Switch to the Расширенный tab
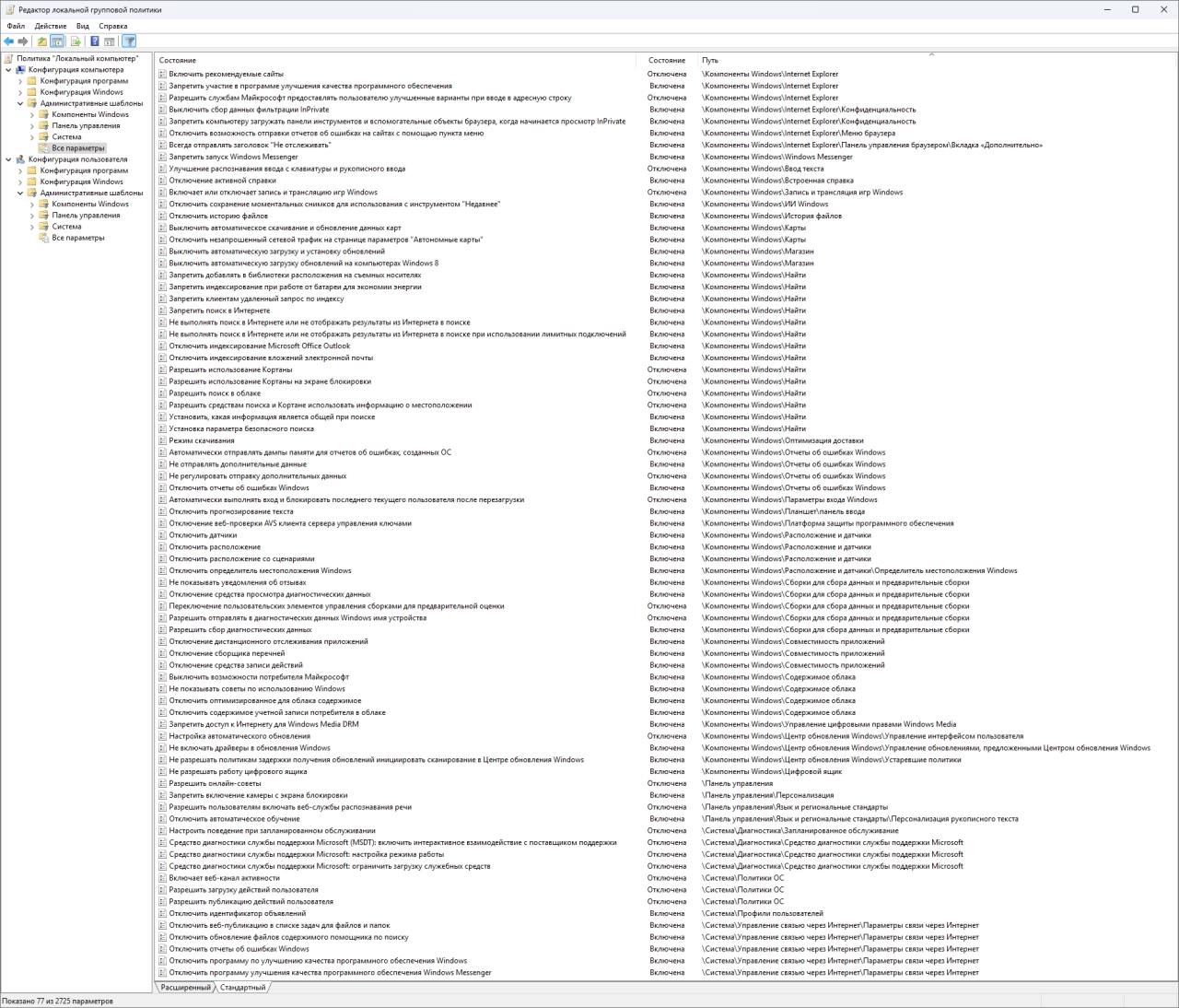 tap(185, 987)
